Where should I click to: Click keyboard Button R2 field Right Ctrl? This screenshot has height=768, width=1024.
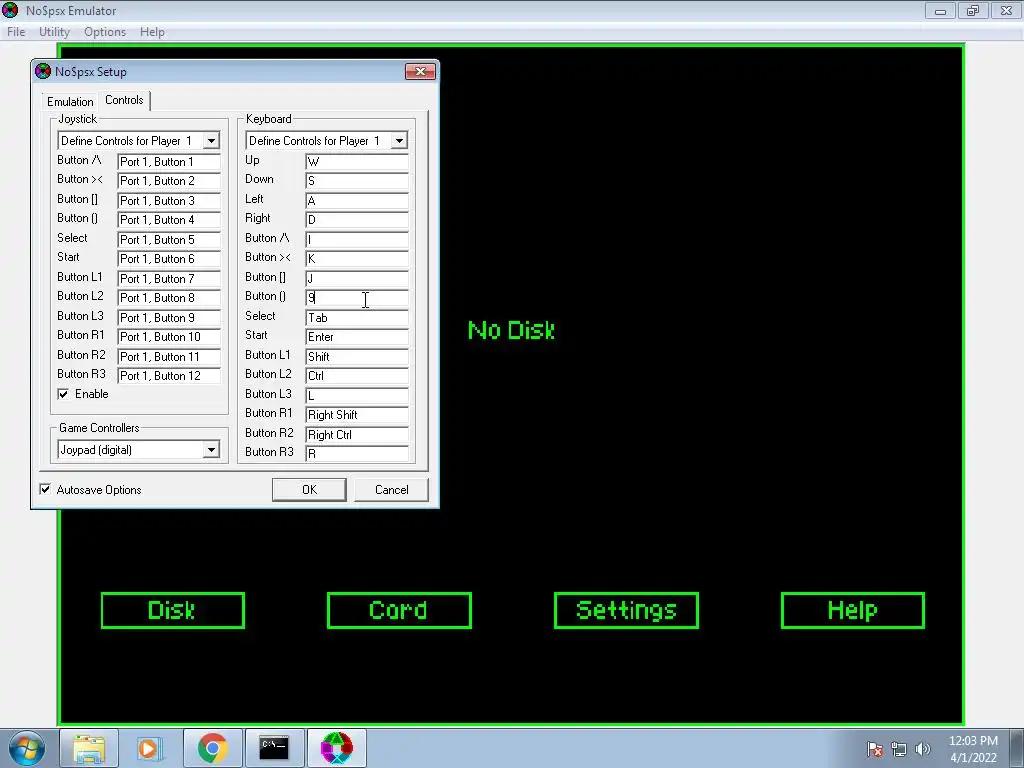357,434
